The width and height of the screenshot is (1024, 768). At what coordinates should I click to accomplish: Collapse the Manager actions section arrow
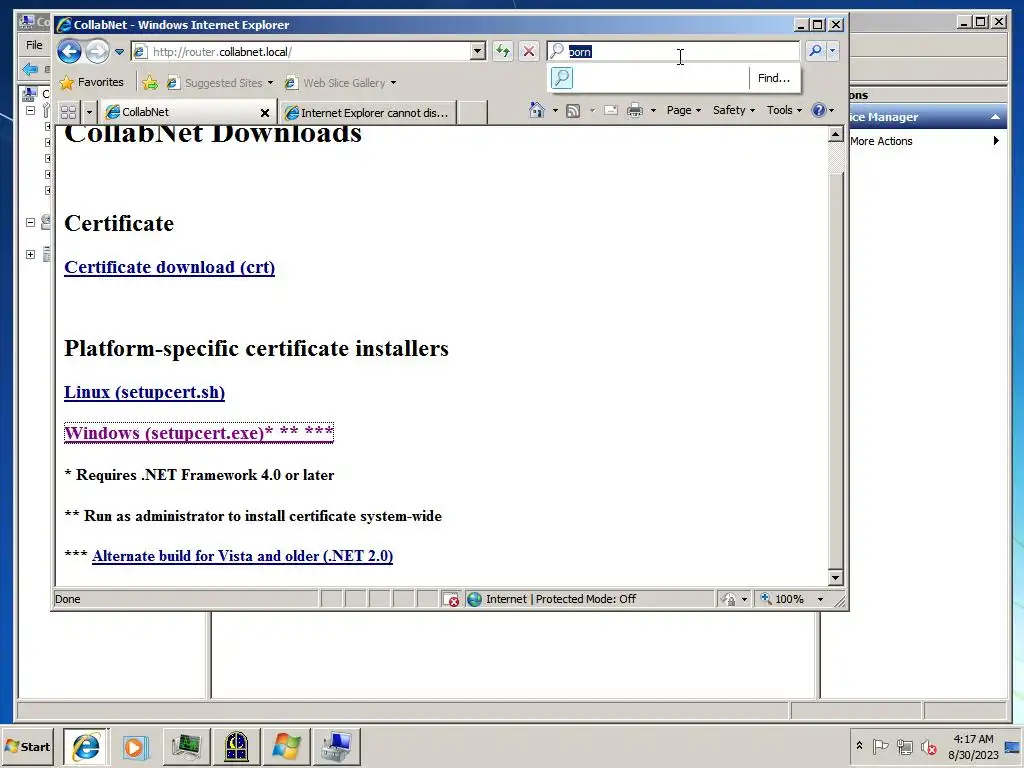[x=995, y=118]
